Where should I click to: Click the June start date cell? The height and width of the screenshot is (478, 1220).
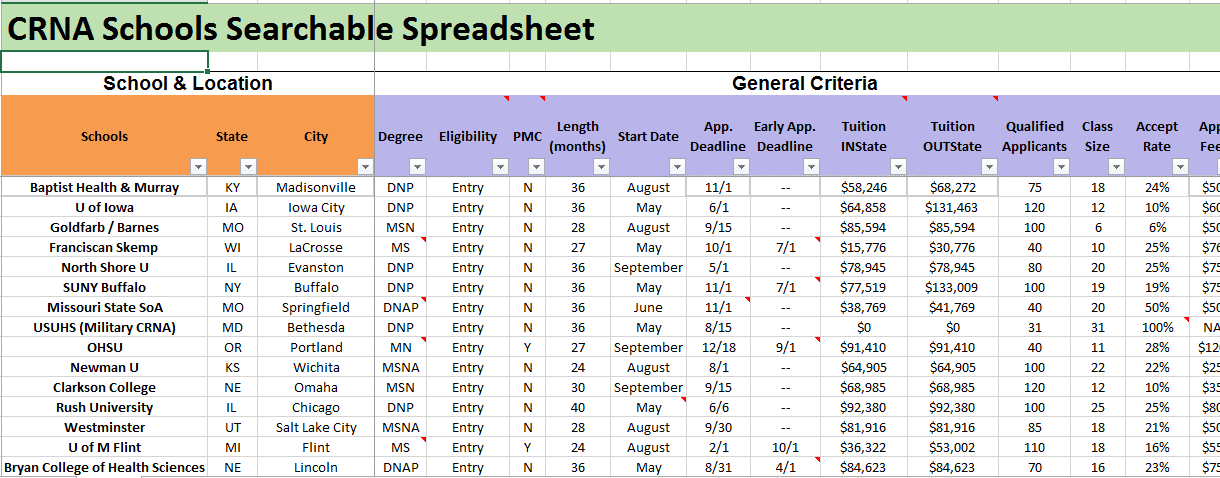click(x=648, y=307)
